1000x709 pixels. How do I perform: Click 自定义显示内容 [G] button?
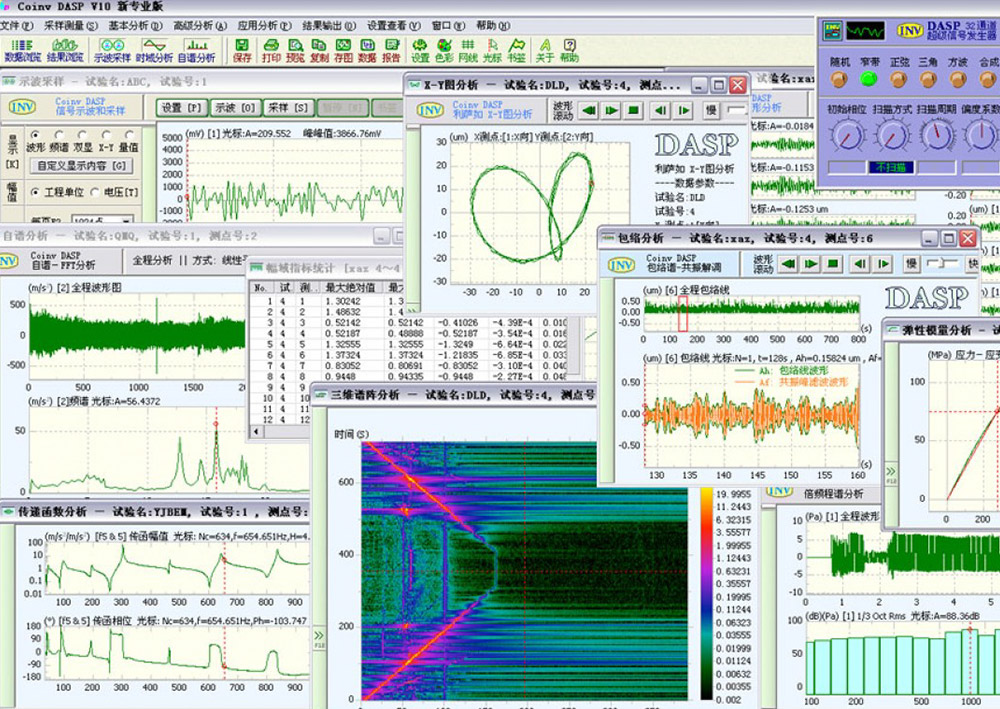pos(82,166)
